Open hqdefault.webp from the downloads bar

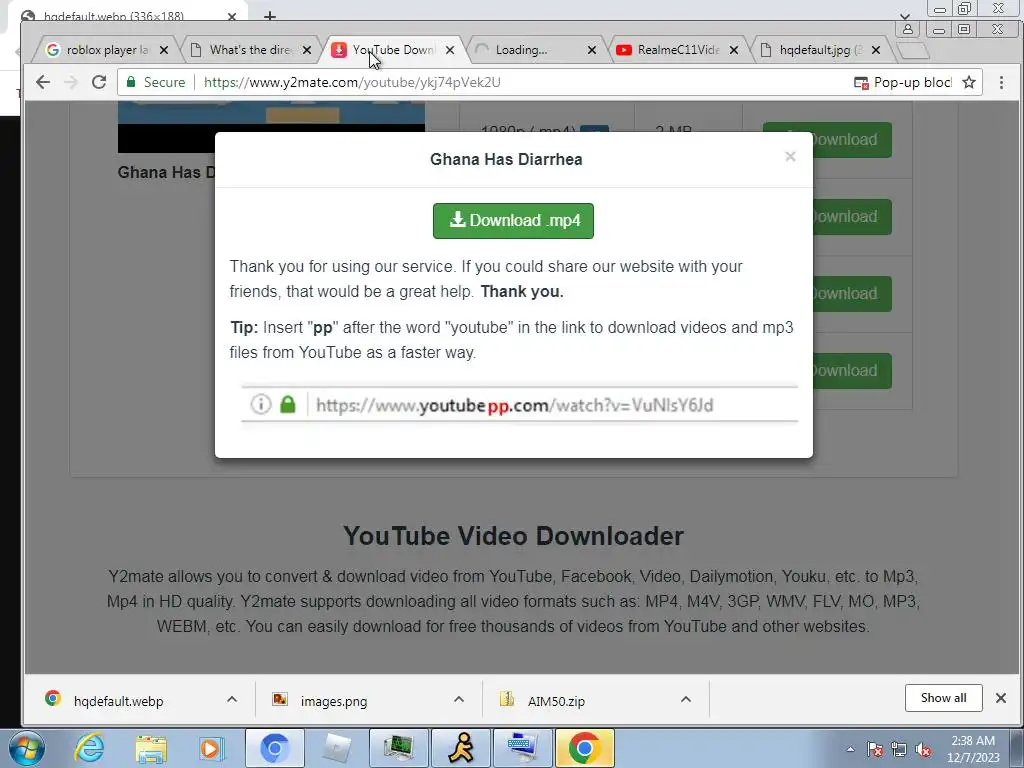(118, 701)
